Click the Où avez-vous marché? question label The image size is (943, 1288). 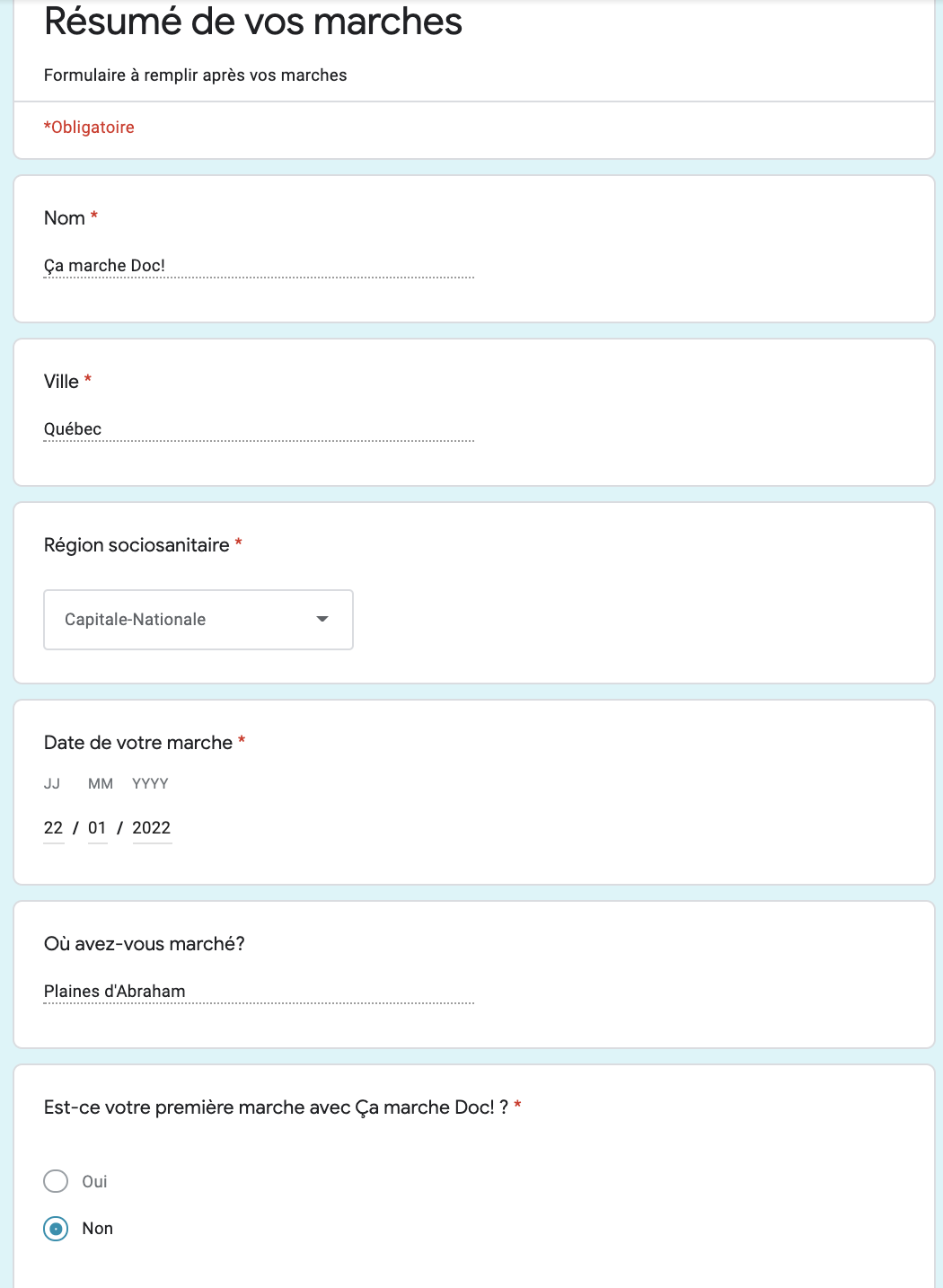145,944
